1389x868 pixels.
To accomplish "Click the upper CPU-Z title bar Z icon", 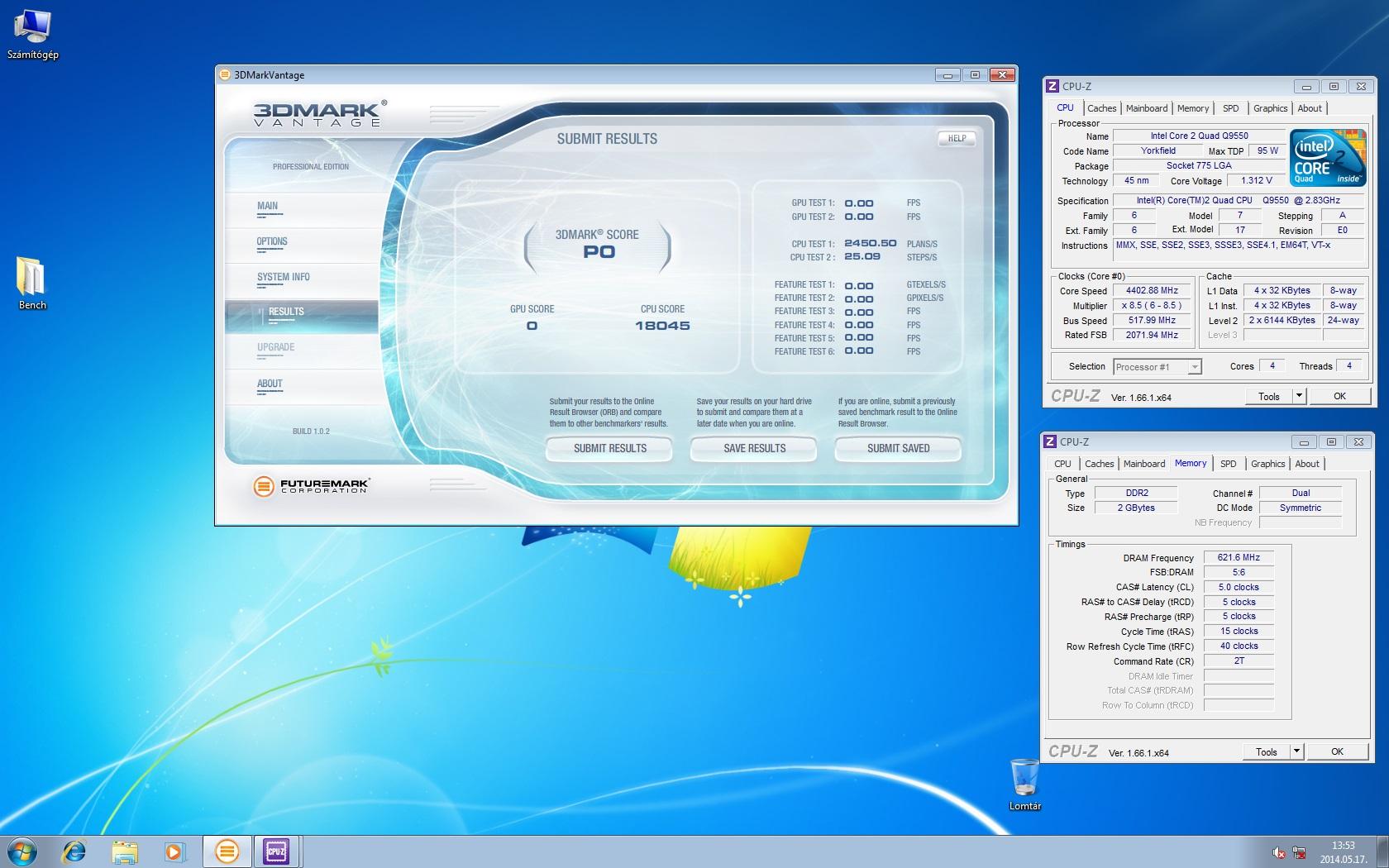I will coord(1052,86).
